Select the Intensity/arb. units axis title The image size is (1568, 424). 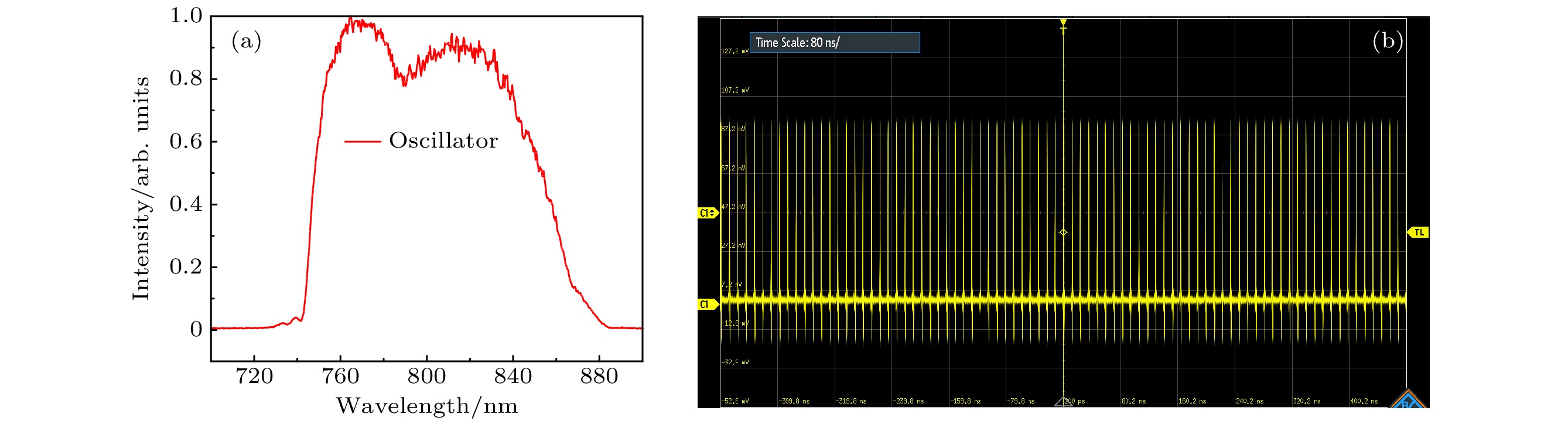141,189
